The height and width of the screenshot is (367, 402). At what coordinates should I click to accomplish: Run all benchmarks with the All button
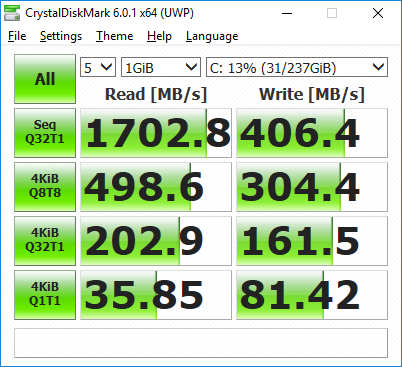coord(45,79)
